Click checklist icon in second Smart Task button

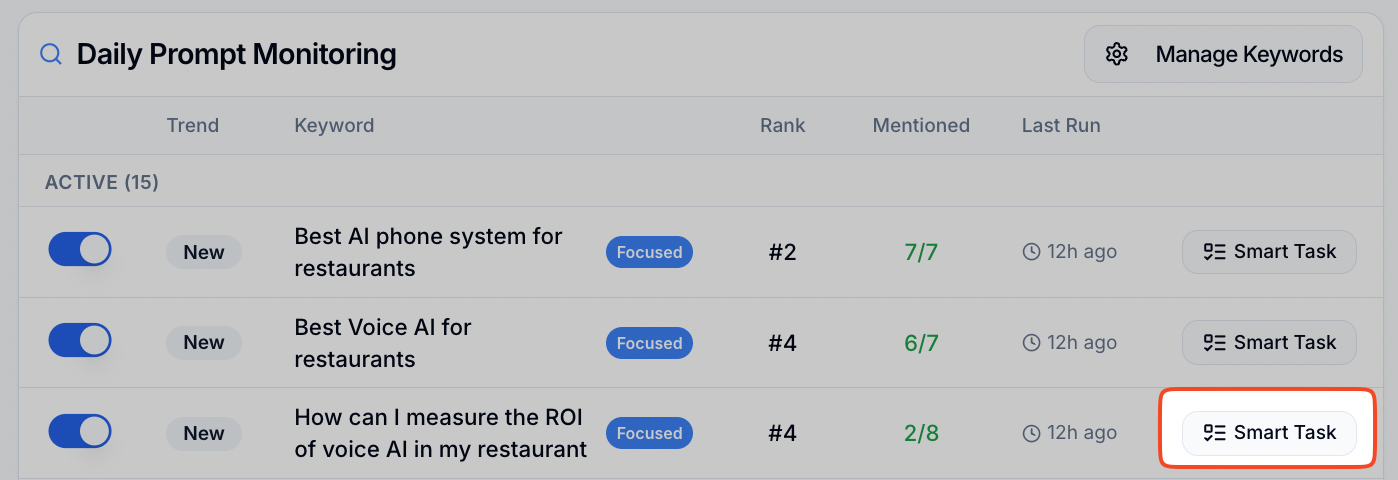pos(1214,343)
